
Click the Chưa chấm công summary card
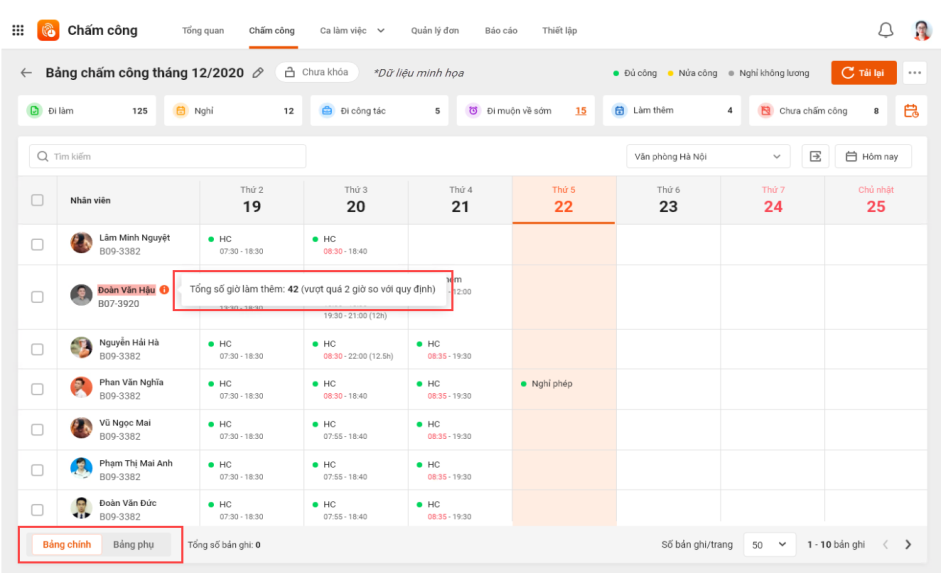pyautogui.click(x=818, y=111)
